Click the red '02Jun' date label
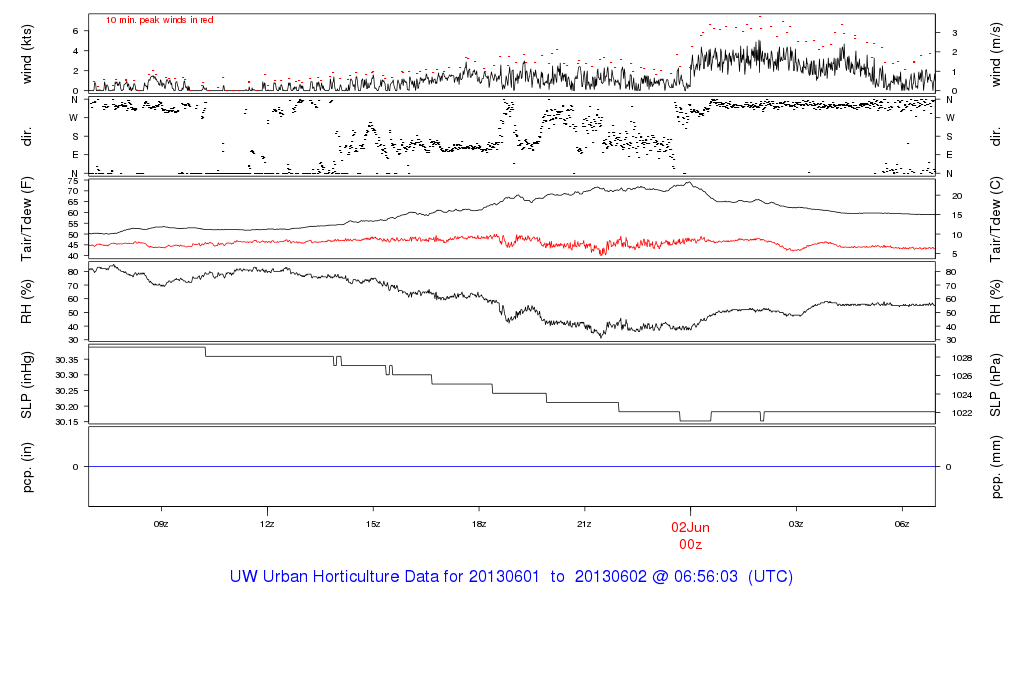This screenshot has width=1024, height=700. click(690, 528)
